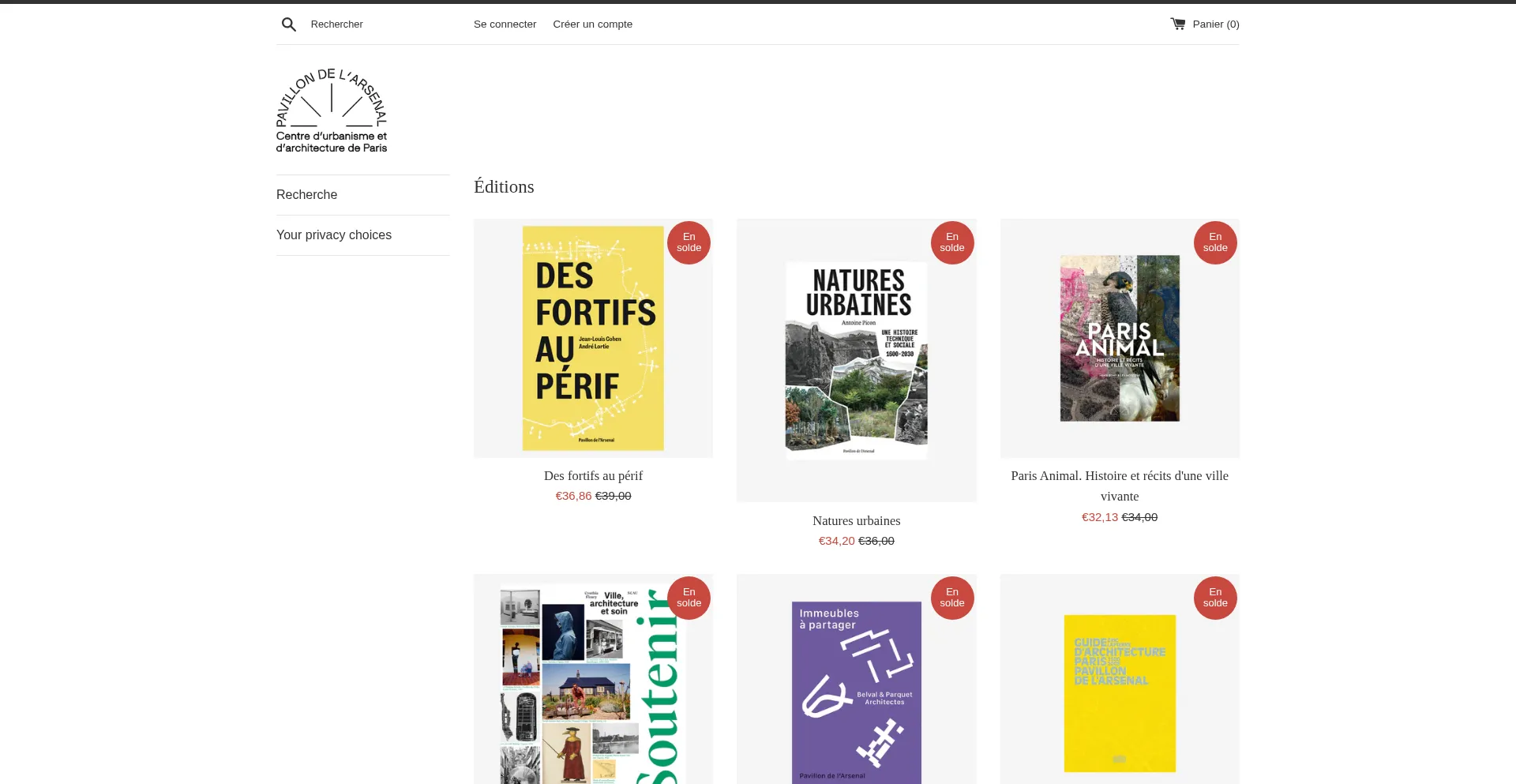Image resolution: width=1516 pixels, height=784 pixels.
Task: Click the Se connecter link
Action: [505, 24]
